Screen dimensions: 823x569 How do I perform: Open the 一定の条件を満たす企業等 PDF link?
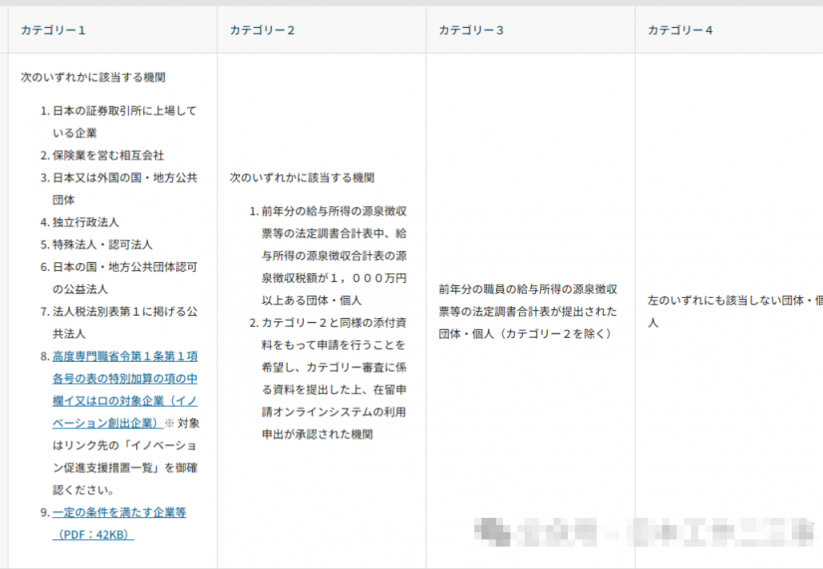(x=119, y=512)
